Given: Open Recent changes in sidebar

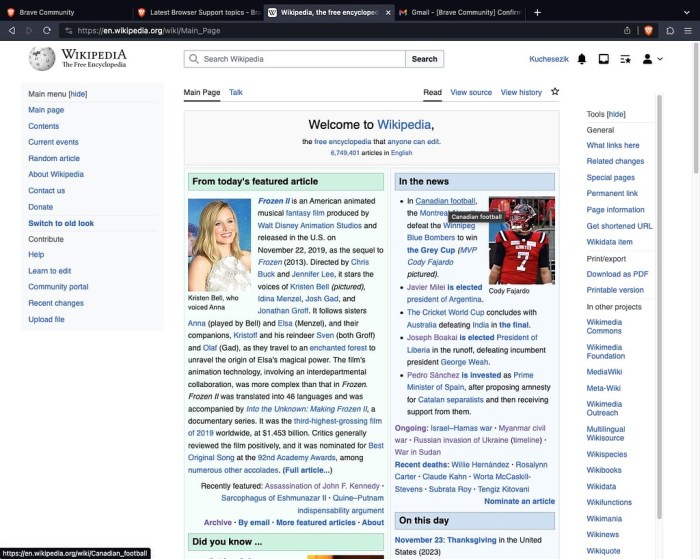Looking at the screenshot, I should pos(56,303).
